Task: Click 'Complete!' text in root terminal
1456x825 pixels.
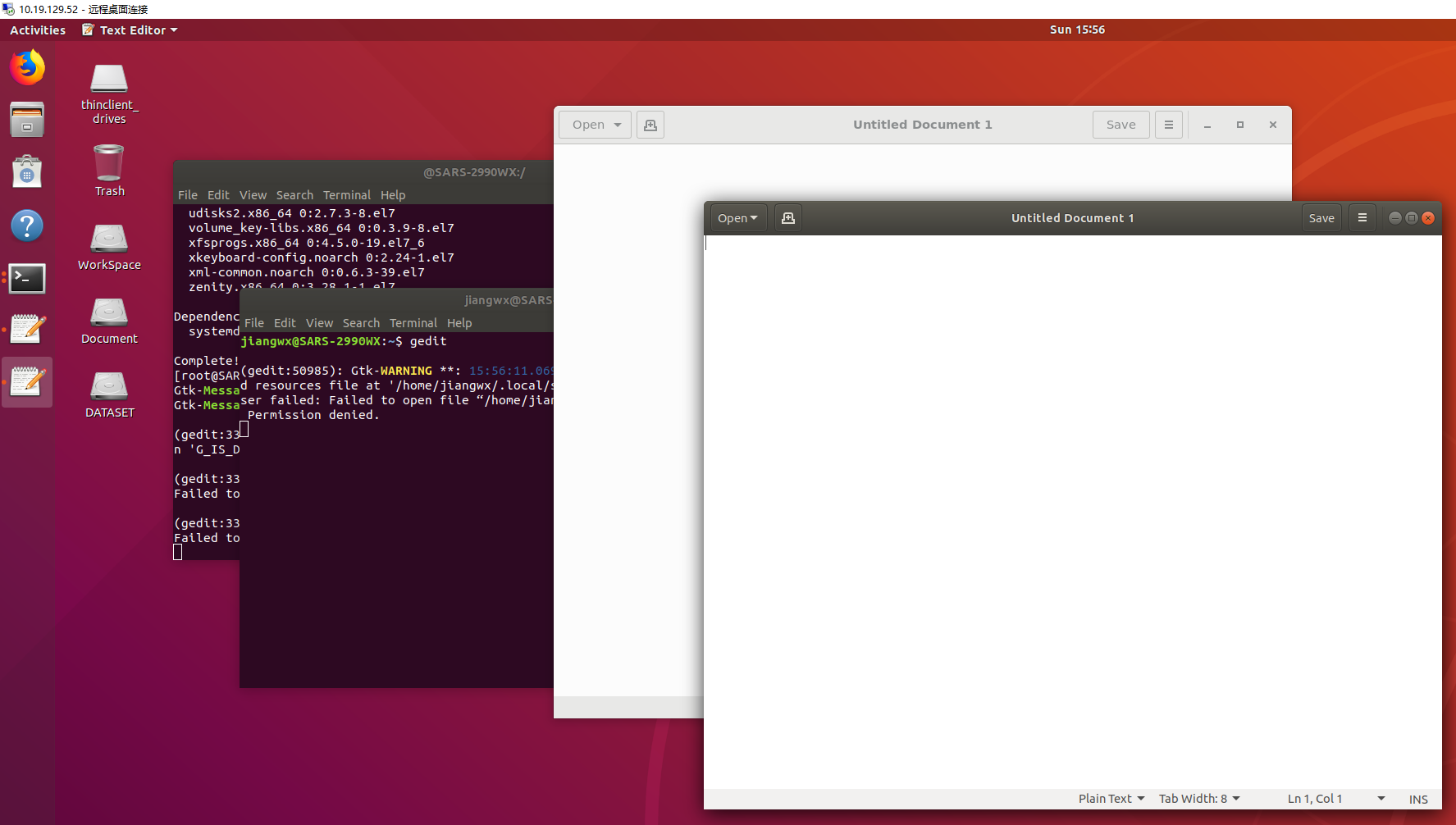Action: [x=207, y=361]
